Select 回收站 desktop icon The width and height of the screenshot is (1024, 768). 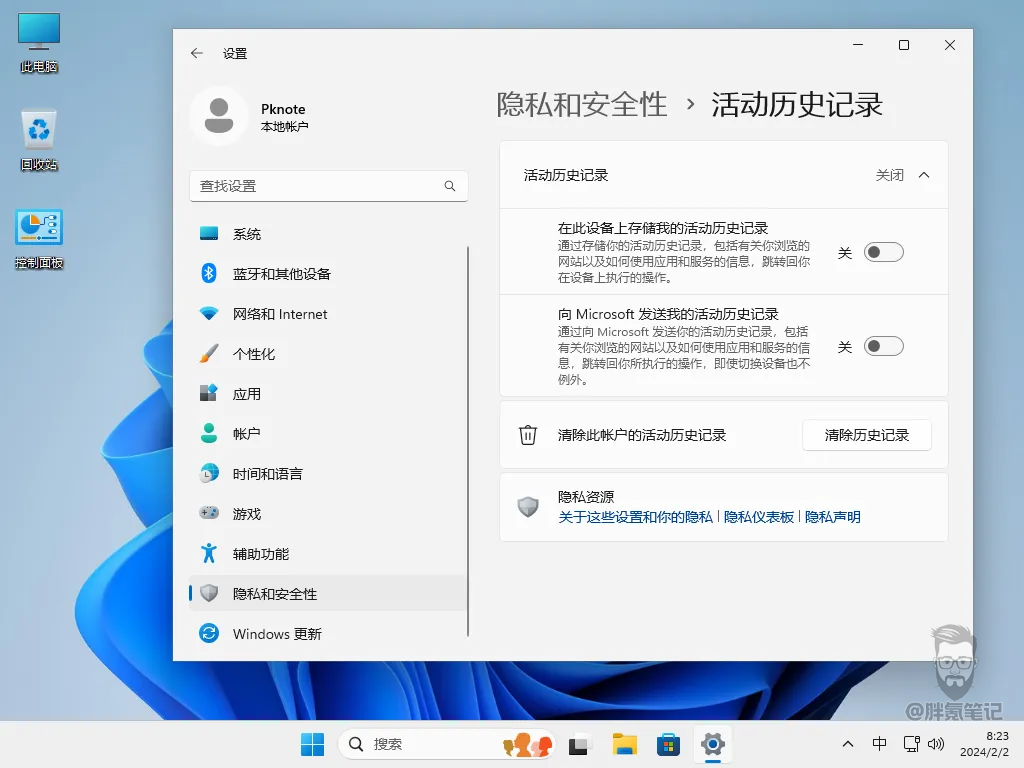pyautogui.click(x=39, y=140)
